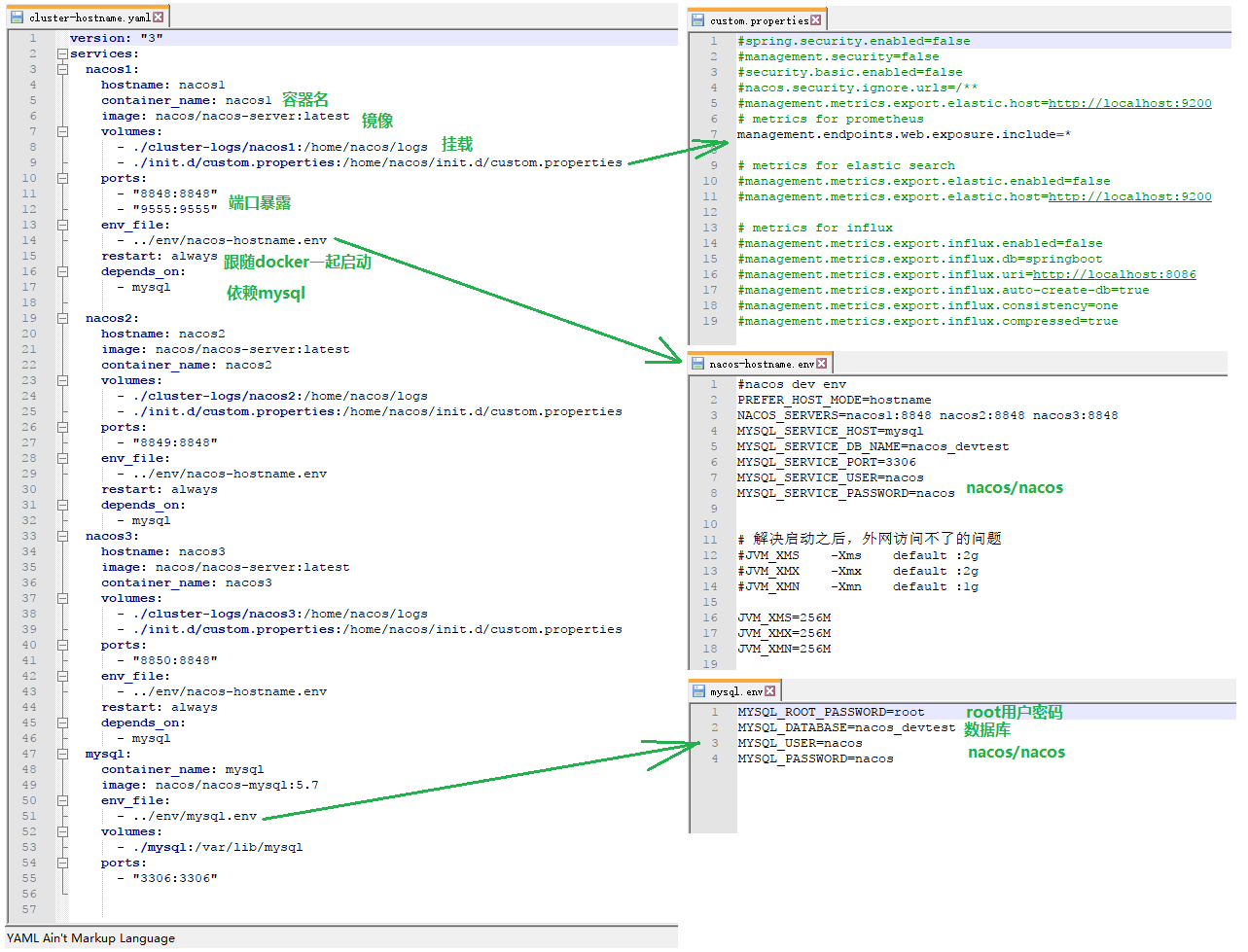Click 'MYSQL_ROOT_PASSWORD=root' line
Screen dimensions: 1248x952
tap(831, 712)
